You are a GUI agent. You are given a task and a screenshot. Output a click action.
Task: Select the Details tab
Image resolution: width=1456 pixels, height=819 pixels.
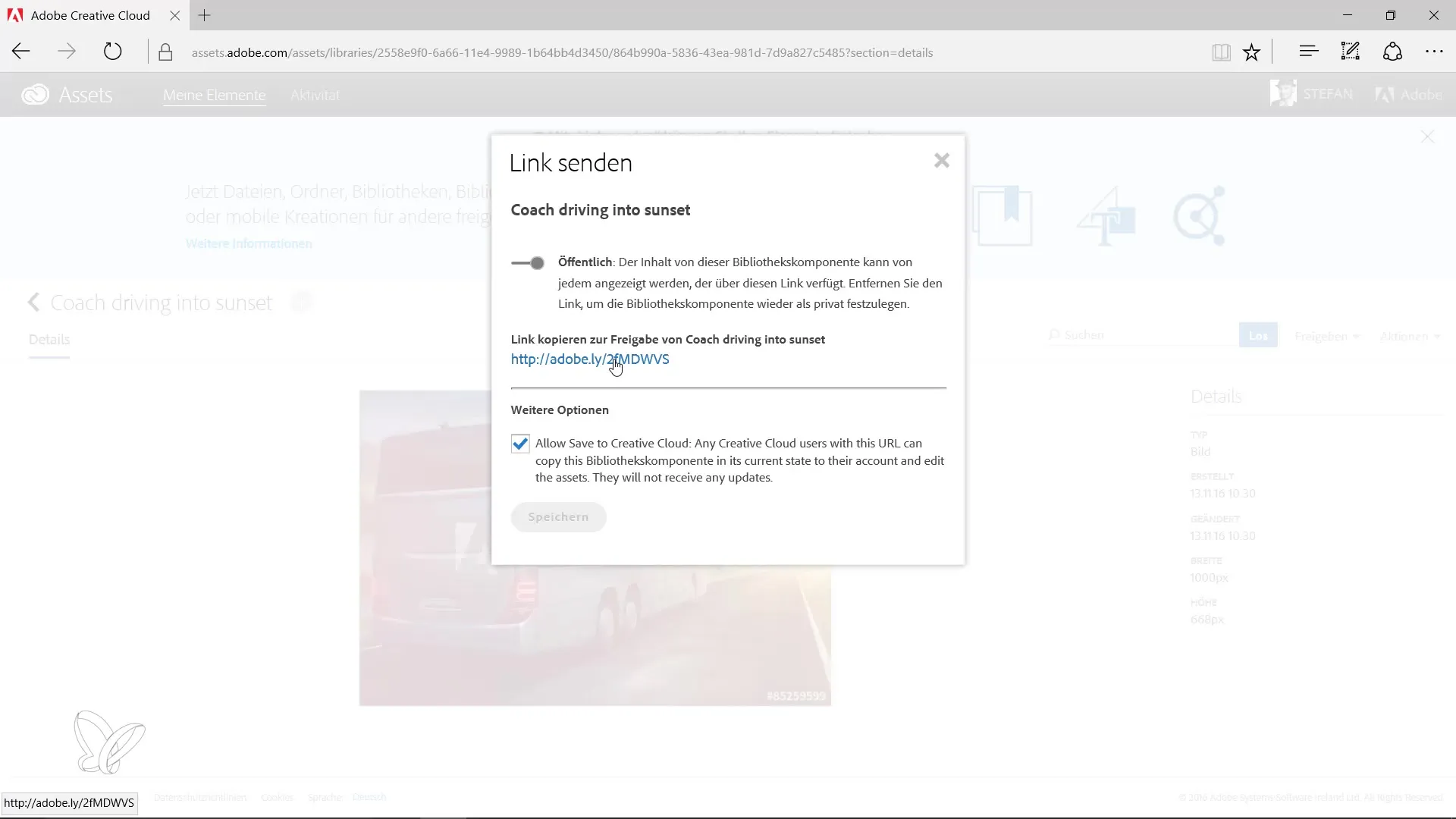[49, 340]
